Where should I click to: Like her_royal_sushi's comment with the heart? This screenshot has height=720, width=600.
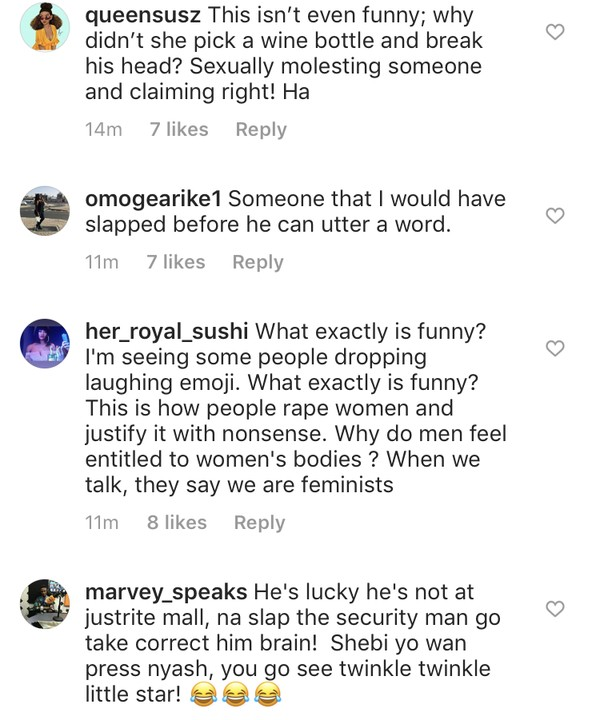555,348
